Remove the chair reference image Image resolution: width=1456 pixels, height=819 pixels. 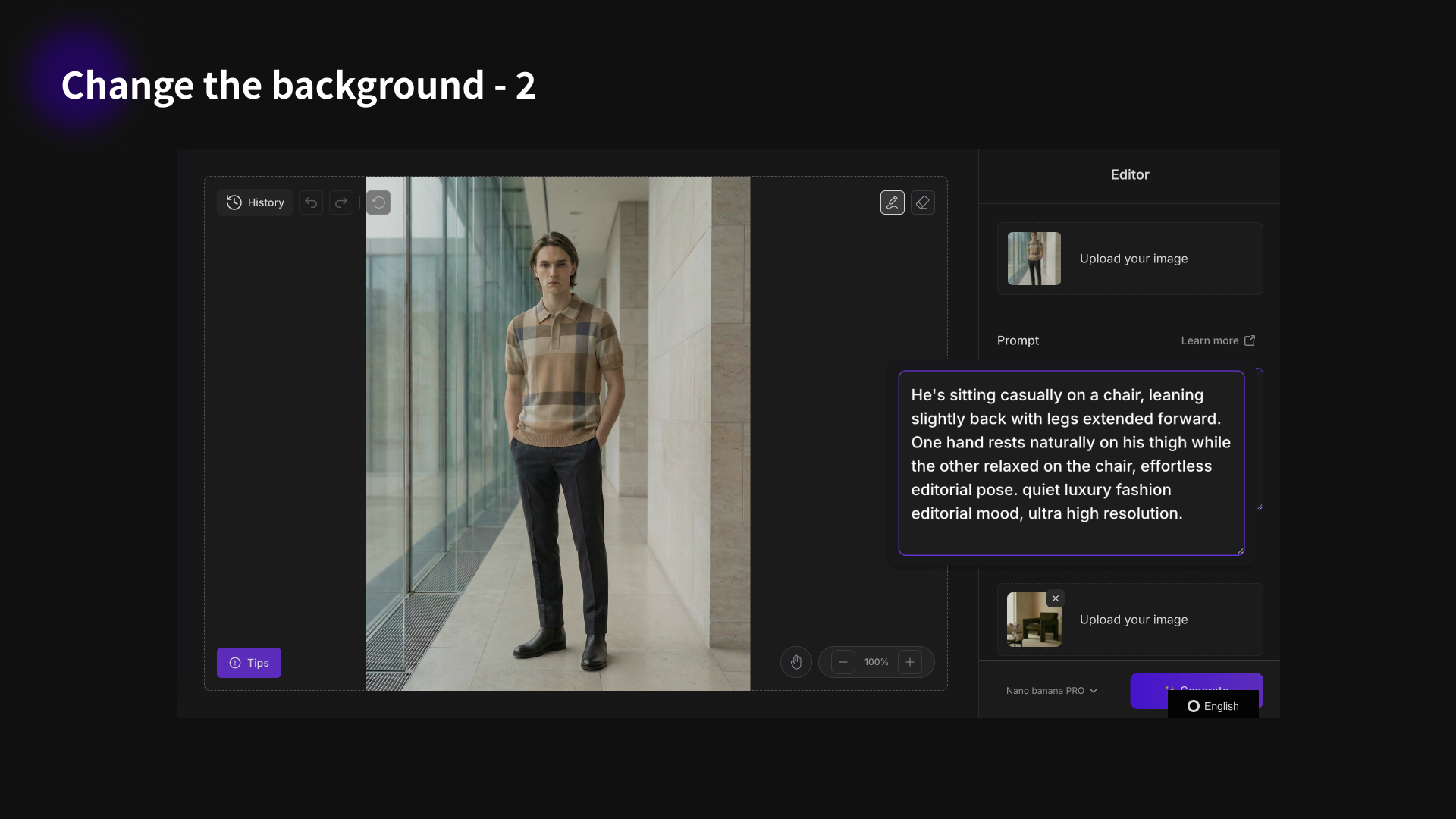click(1056, 598)
